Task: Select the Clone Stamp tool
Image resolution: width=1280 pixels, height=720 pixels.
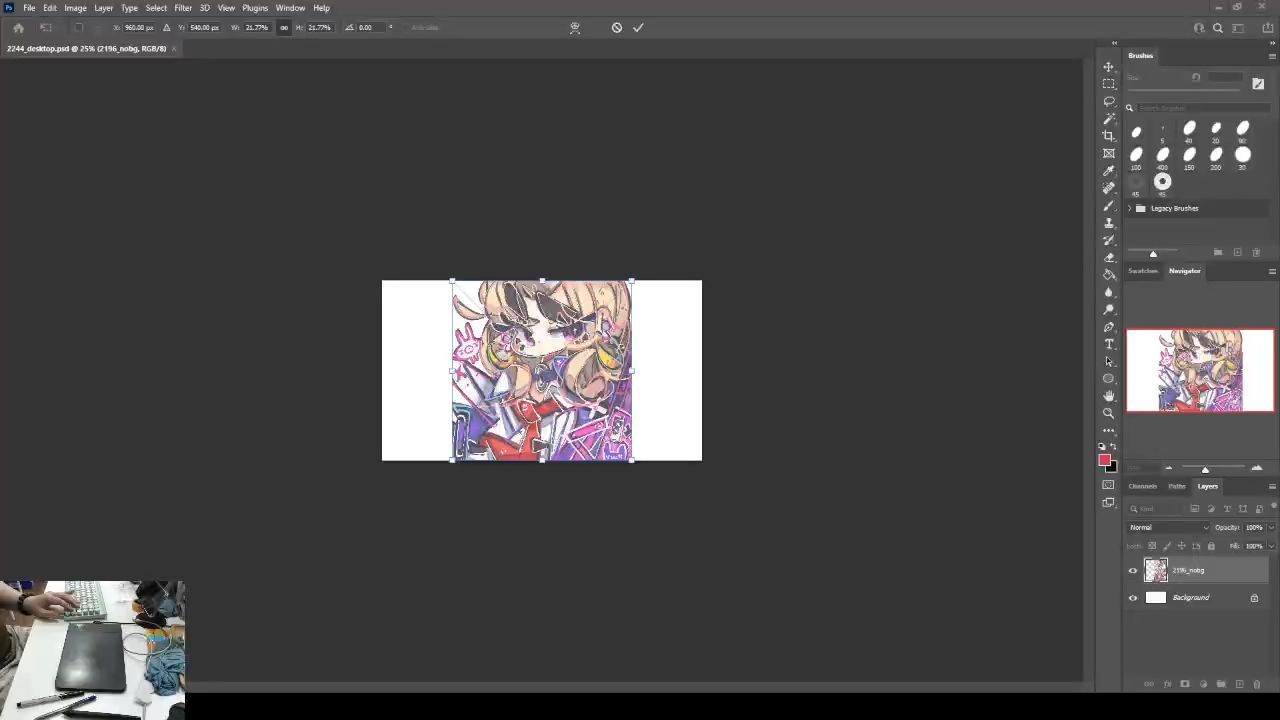Action: [1108, 222]
